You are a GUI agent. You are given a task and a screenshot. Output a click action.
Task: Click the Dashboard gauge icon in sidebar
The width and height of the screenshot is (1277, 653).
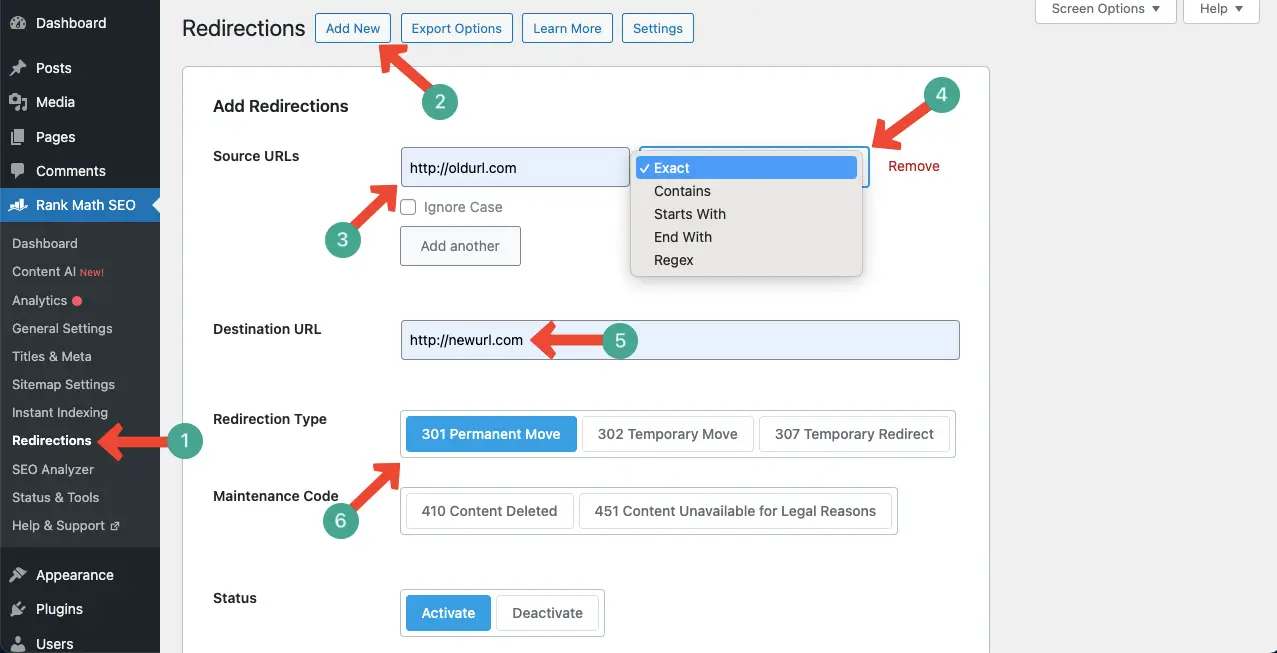(18, 23)
